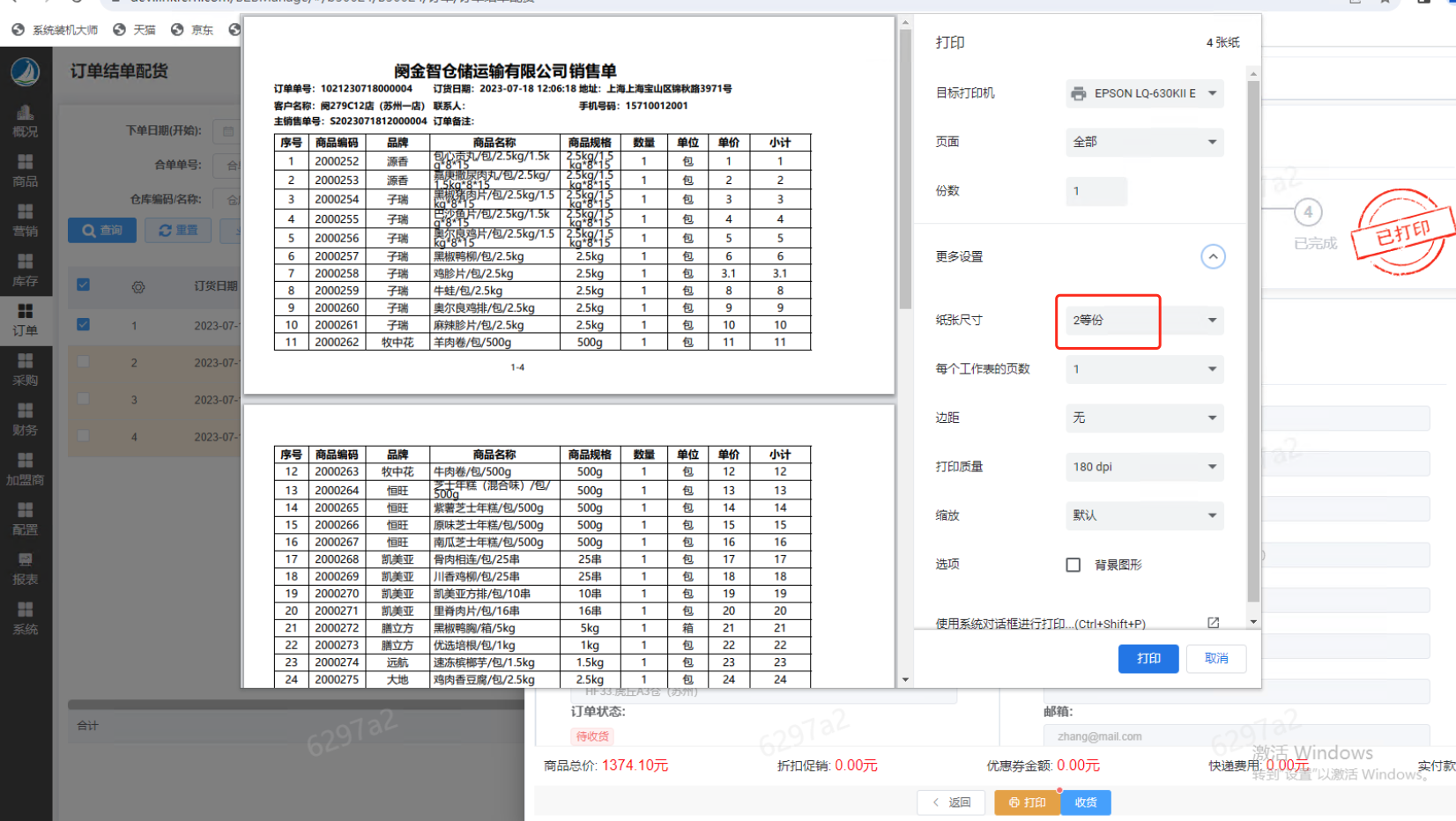This screenshot has width=1456, height=821.
Task: Open 每个工作表的页数 dropdown
Action: click(1144, 369)
